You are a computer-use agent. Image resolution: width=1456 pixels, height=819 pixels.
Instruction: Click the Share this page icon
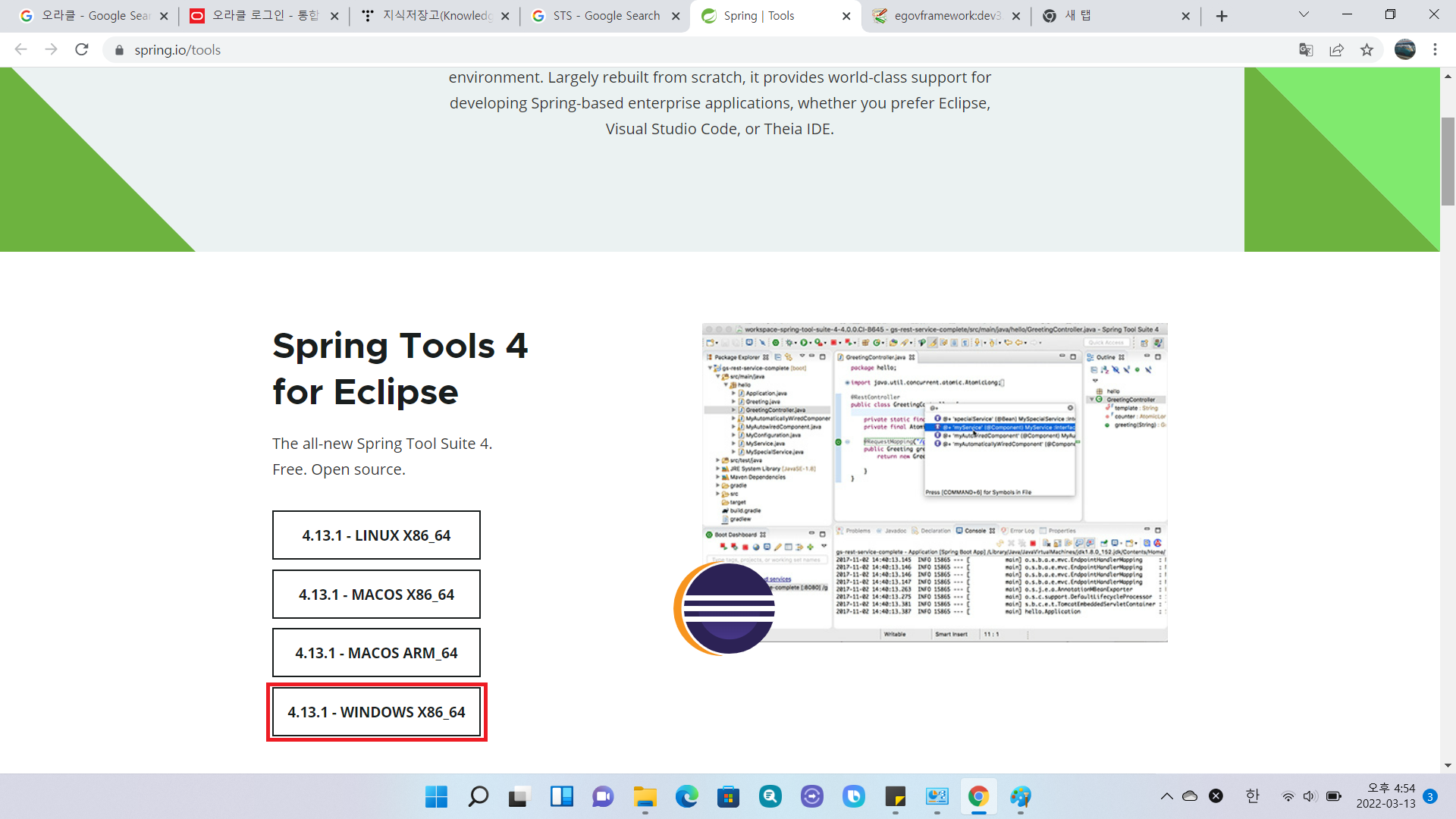(1336, 50)
